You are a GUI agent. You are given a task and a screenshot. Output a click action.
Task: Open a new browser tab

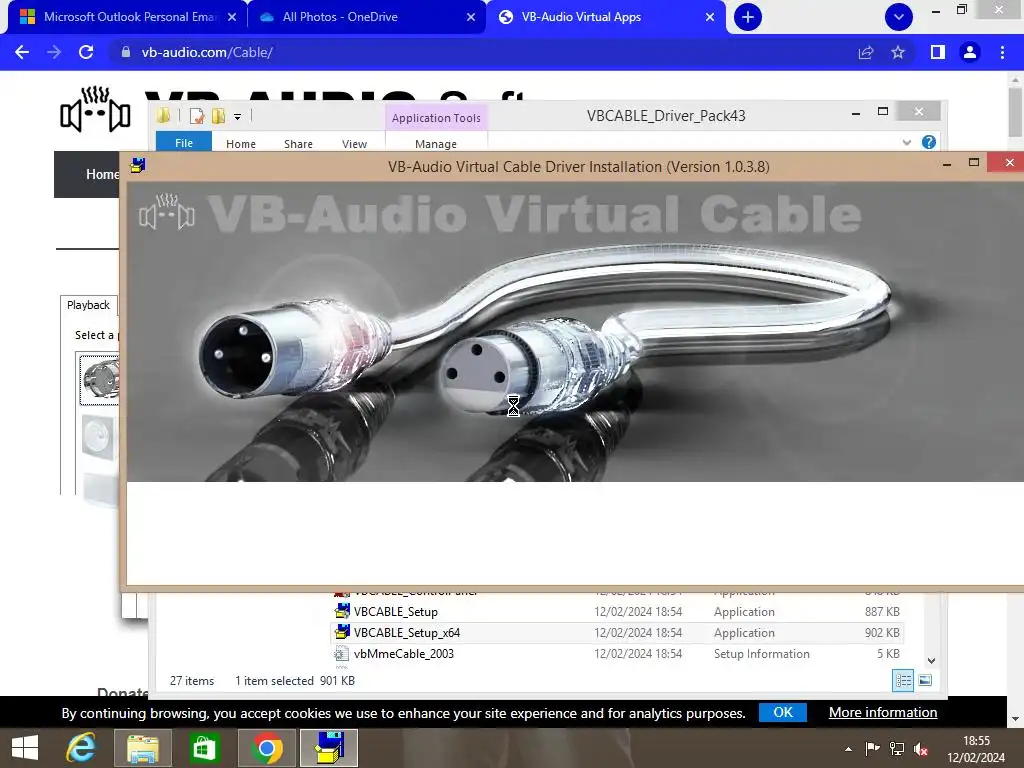click(748, 17)
